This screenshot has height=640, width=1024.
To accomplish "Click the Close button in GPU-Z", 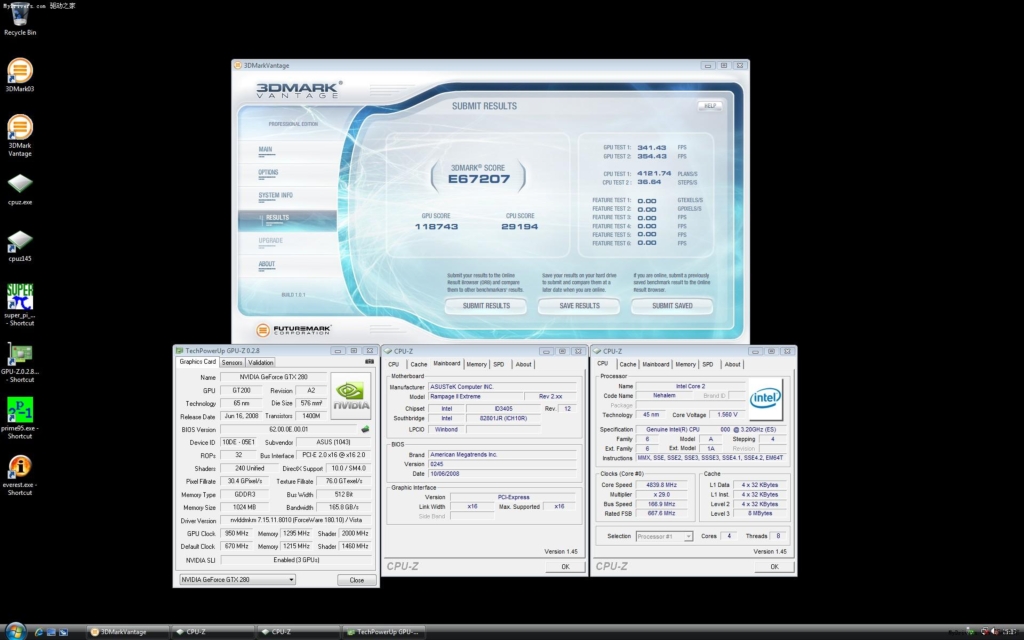I will click(x=357, y=580).
